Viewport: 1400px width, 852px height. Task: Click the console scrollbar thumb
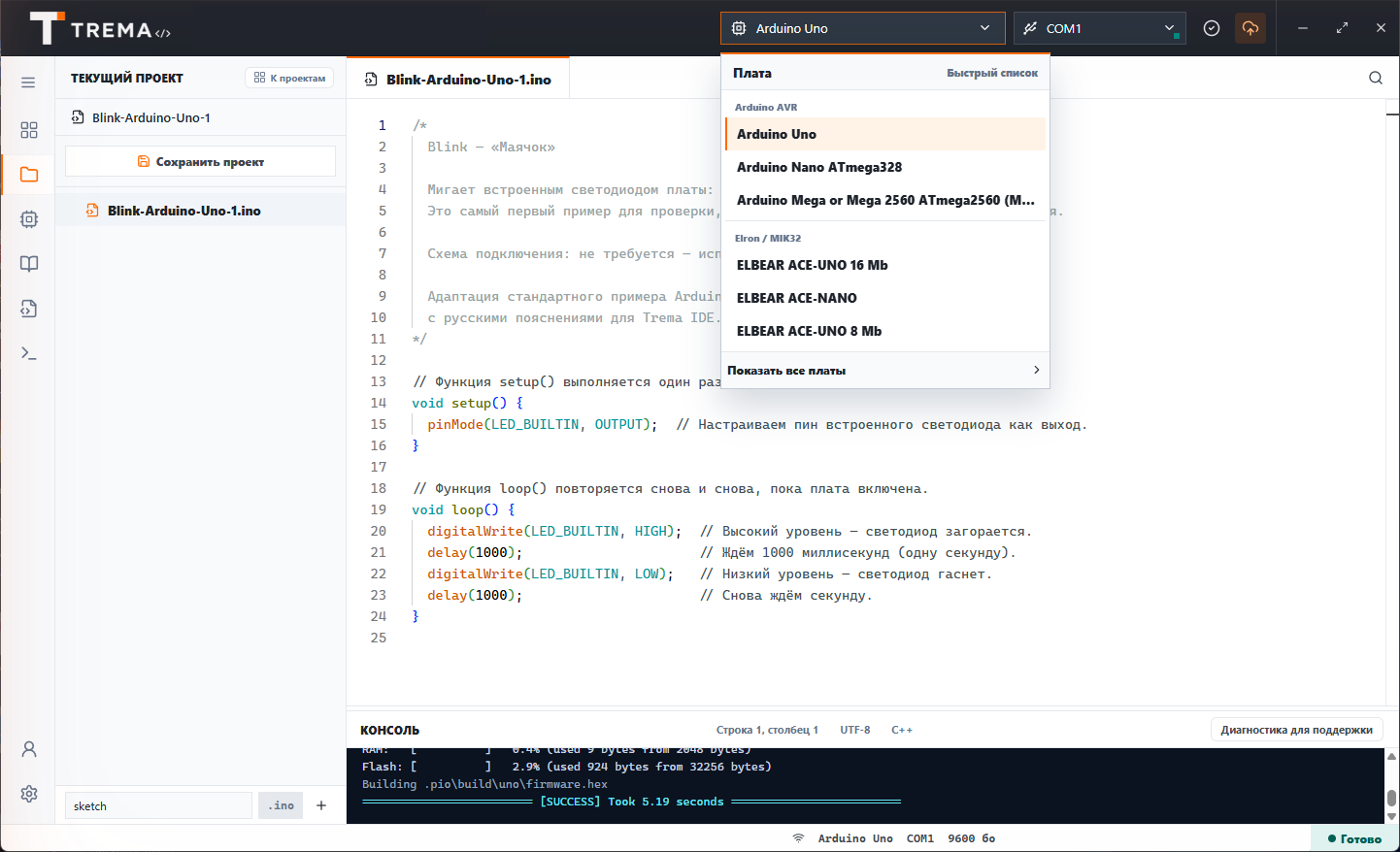pos(1391,798)
